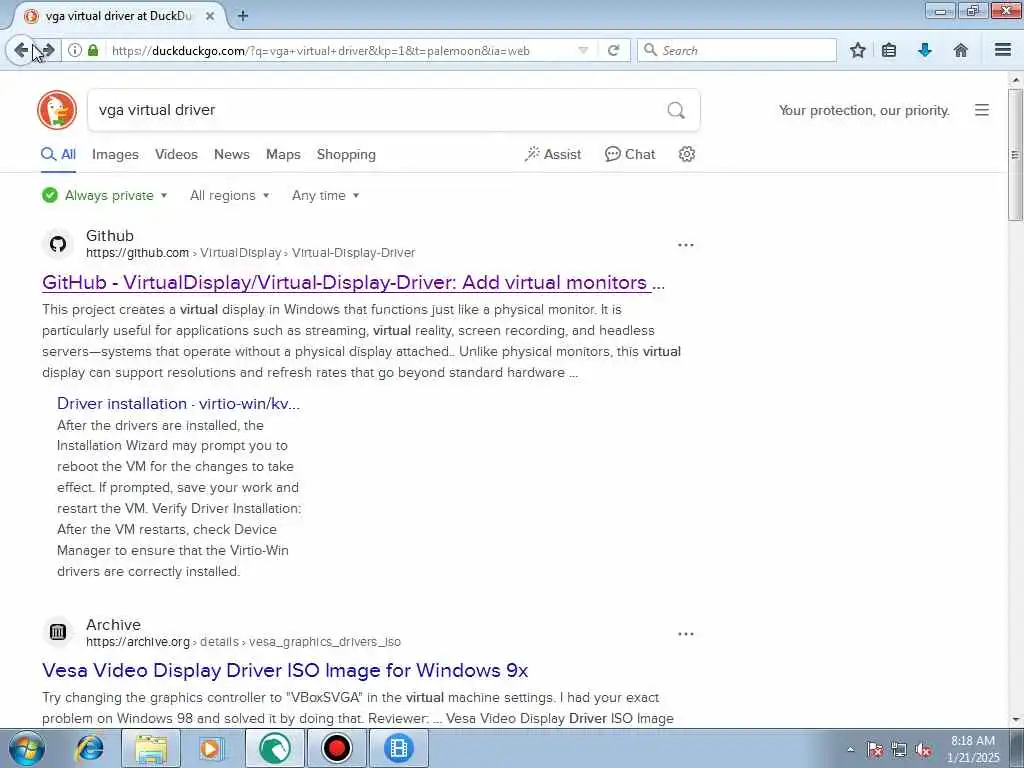
Task: Go back using the browser back arrow
Action: pyautogui.click(x=21, y=50)
